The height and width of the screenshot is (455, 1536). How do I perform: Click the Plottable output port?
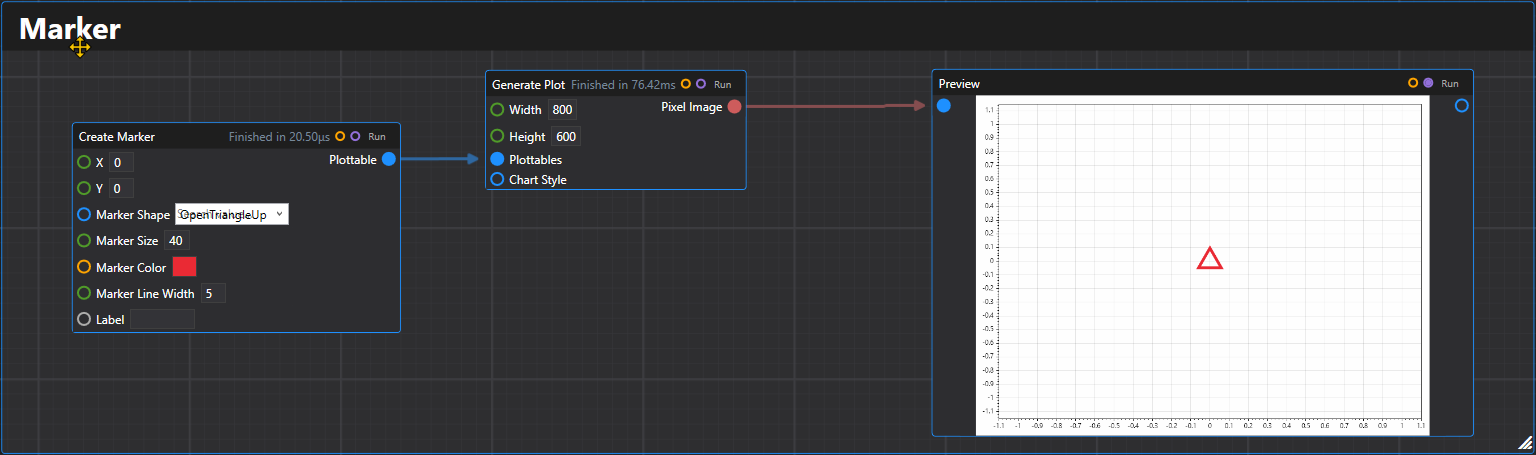(389, 159)
